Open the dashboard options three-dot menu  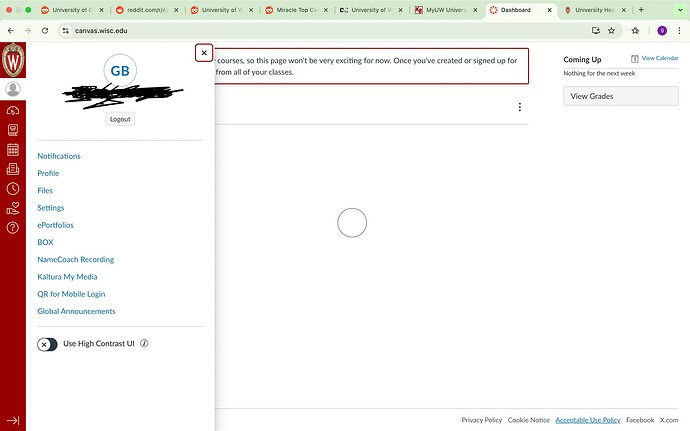pos(520,107)
